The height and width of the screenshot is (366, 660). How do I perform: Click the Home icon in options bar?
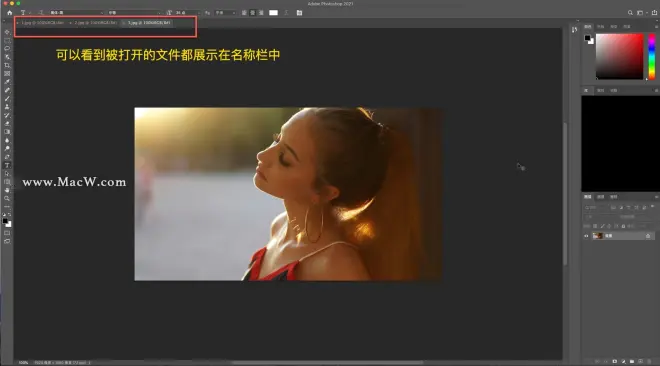pos(10,13)
